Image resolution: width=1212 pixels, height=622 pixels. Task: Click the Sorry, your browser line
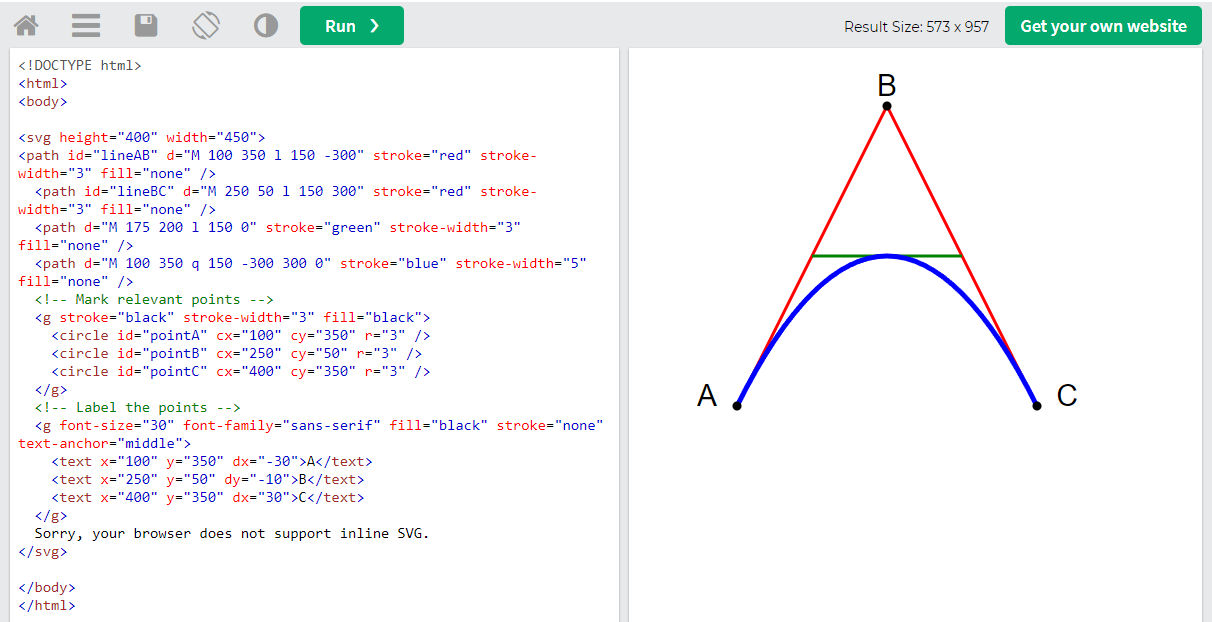pos(232,533)
